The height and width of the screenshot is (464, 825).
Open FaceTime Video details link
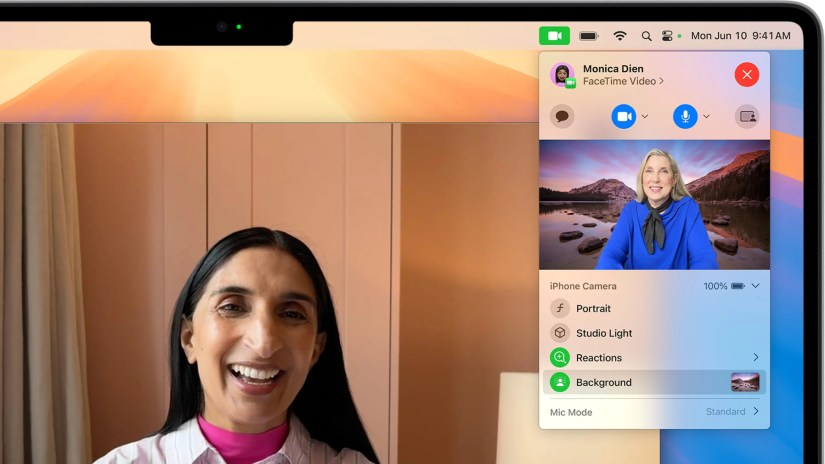(x=623, y=81)
